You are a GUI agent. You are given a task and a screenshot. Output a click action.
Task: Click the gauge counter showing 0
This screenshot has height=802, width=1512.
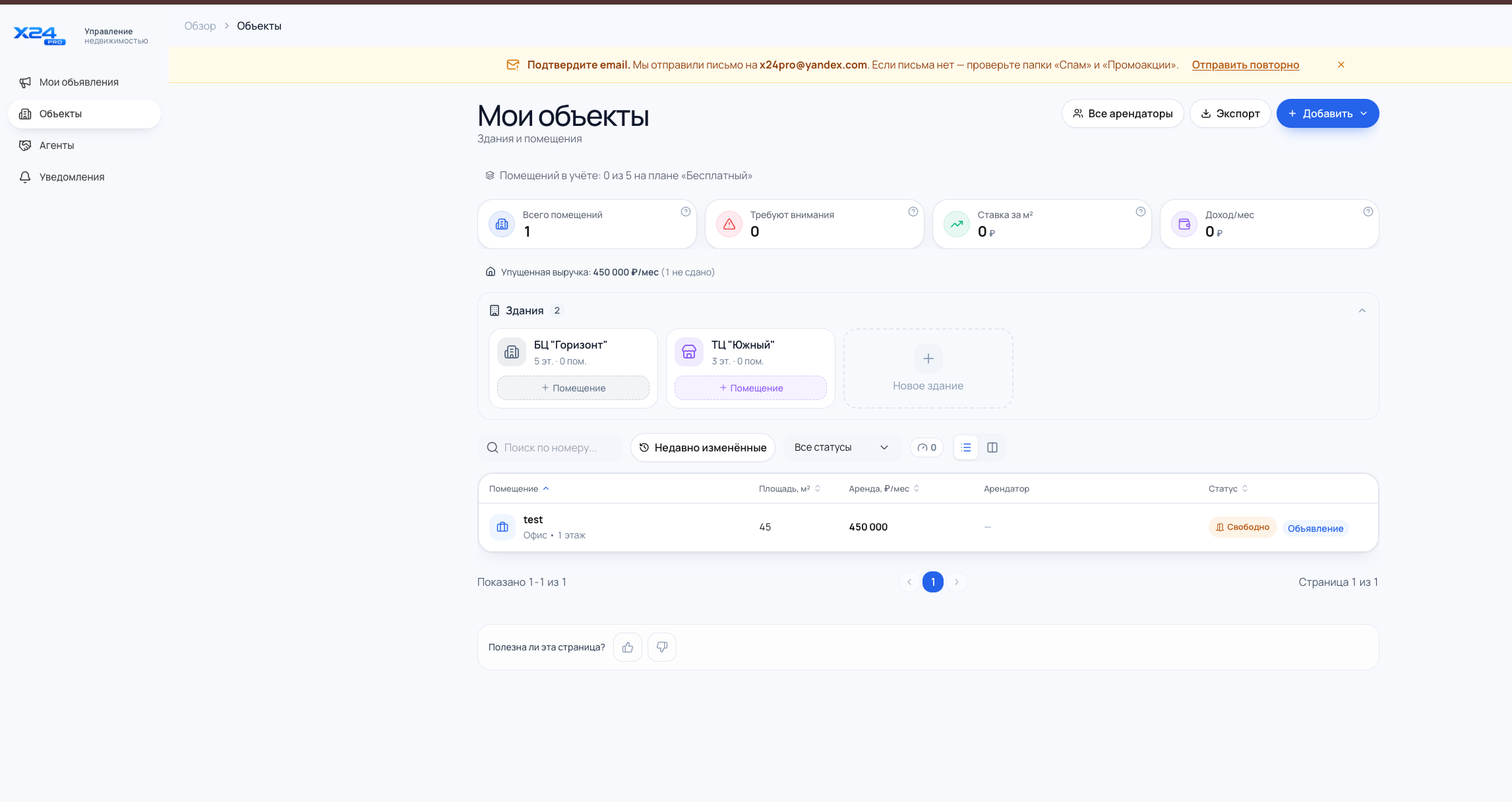coord(926,447)
